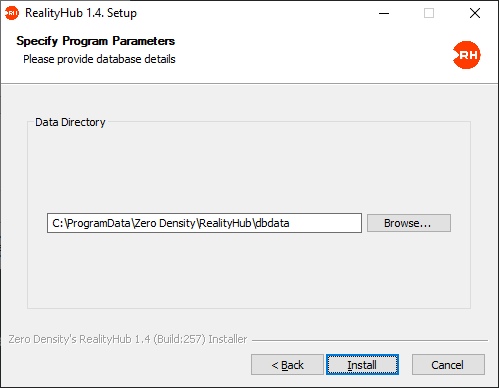Click the Specify Program Parameters heading
The width and height of the screenshot is (499, 388).
pos(96,41)
